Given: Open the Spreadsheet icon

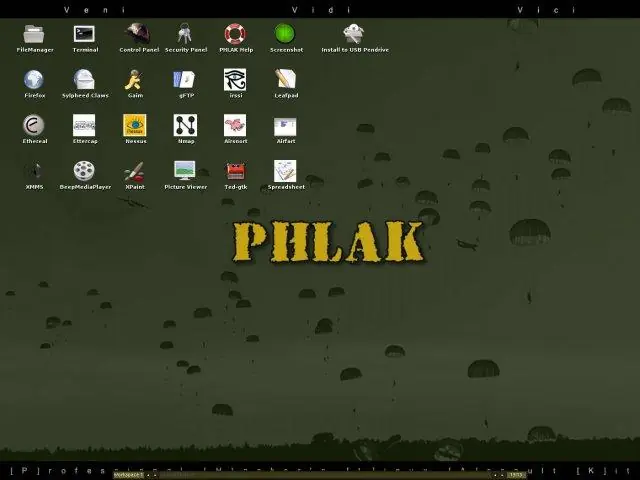Looking at the screenshot, I should pyautogui.click(x=285, y=171).
